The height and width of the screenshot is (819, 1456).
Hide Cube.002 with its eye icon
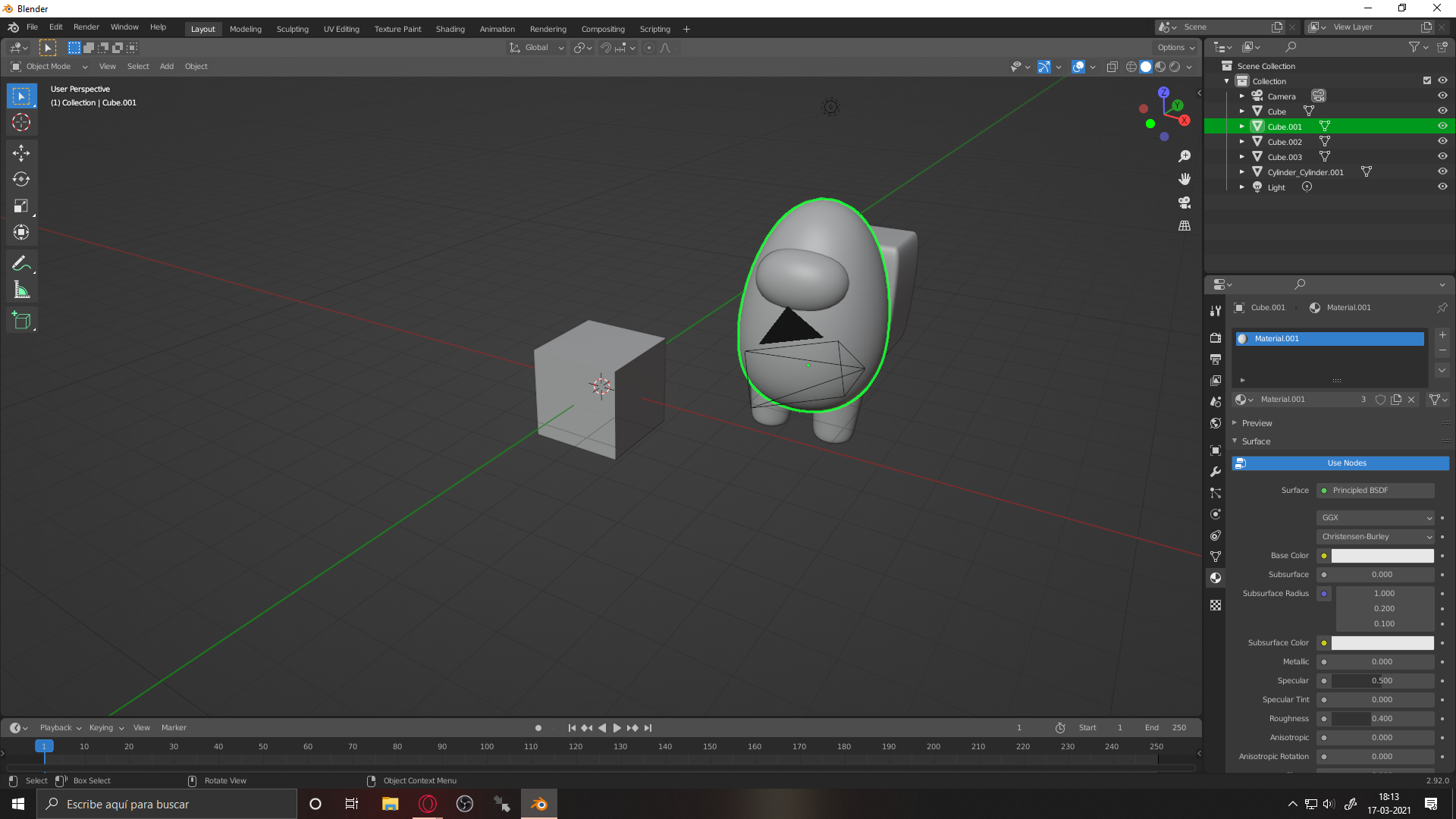pyautogui.click(x=1442, y=141)
